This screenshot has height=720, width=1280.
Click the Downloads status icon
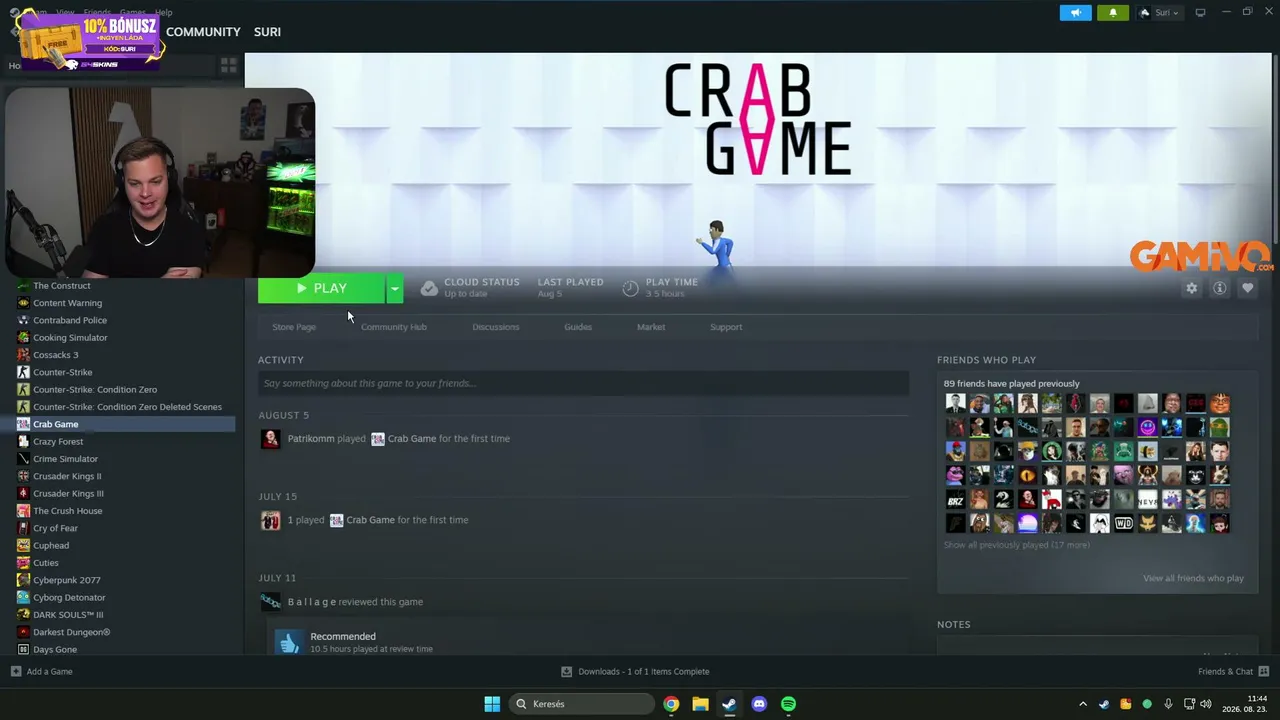click(x=566, y=671)
